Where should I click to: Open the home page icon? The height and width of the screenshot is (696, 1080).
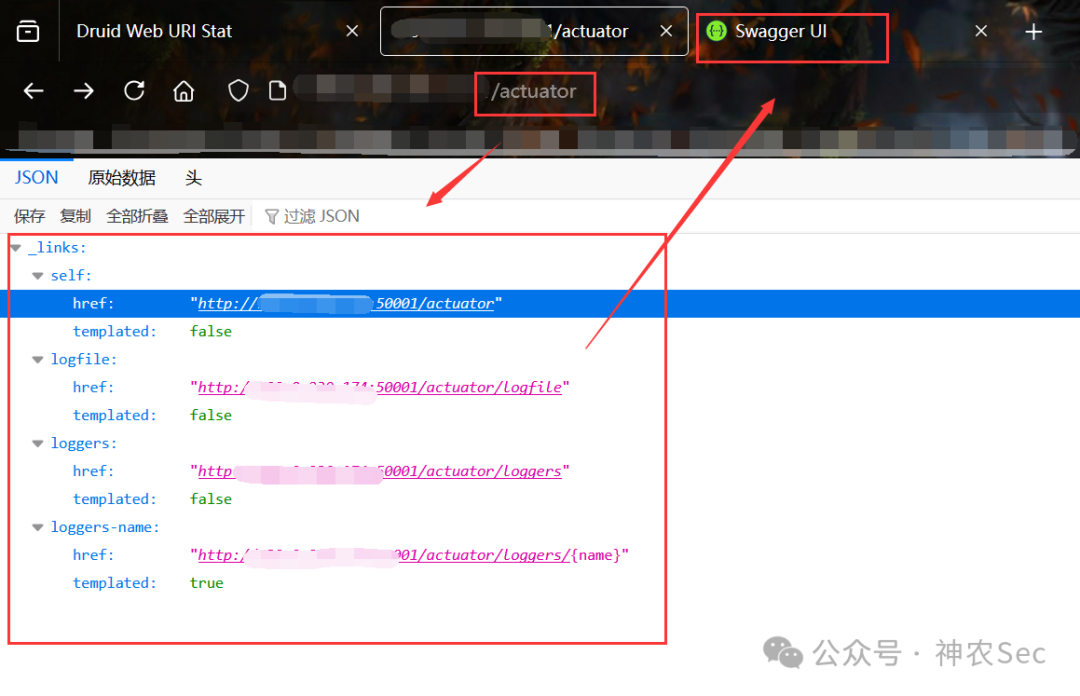tap(183, 91)
